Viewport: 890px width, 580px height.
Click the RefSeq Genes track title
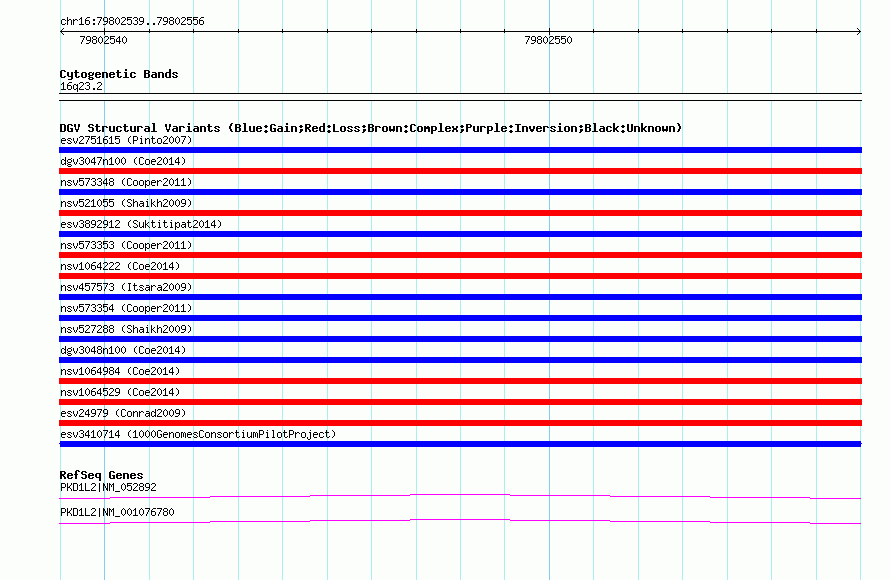click(x=101, y=475)
